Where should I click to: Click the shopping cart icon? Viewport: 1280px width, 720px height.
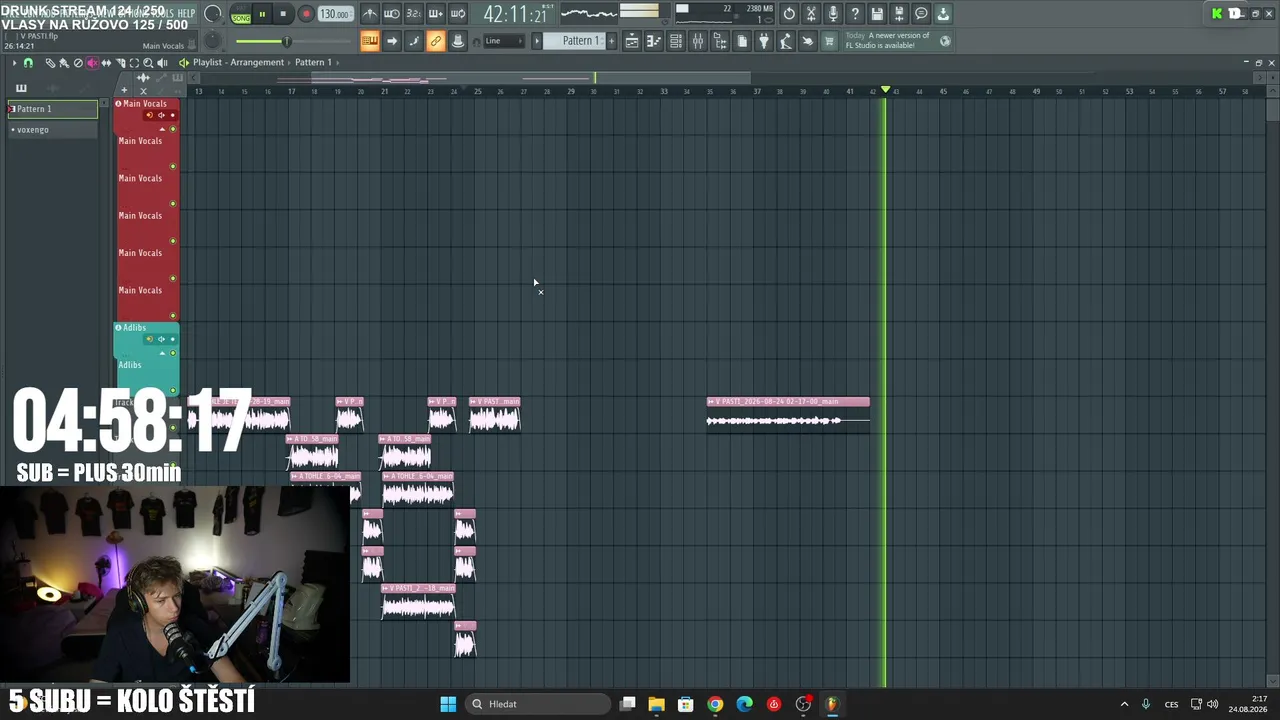pyautogui.click(x=829, y=41)
